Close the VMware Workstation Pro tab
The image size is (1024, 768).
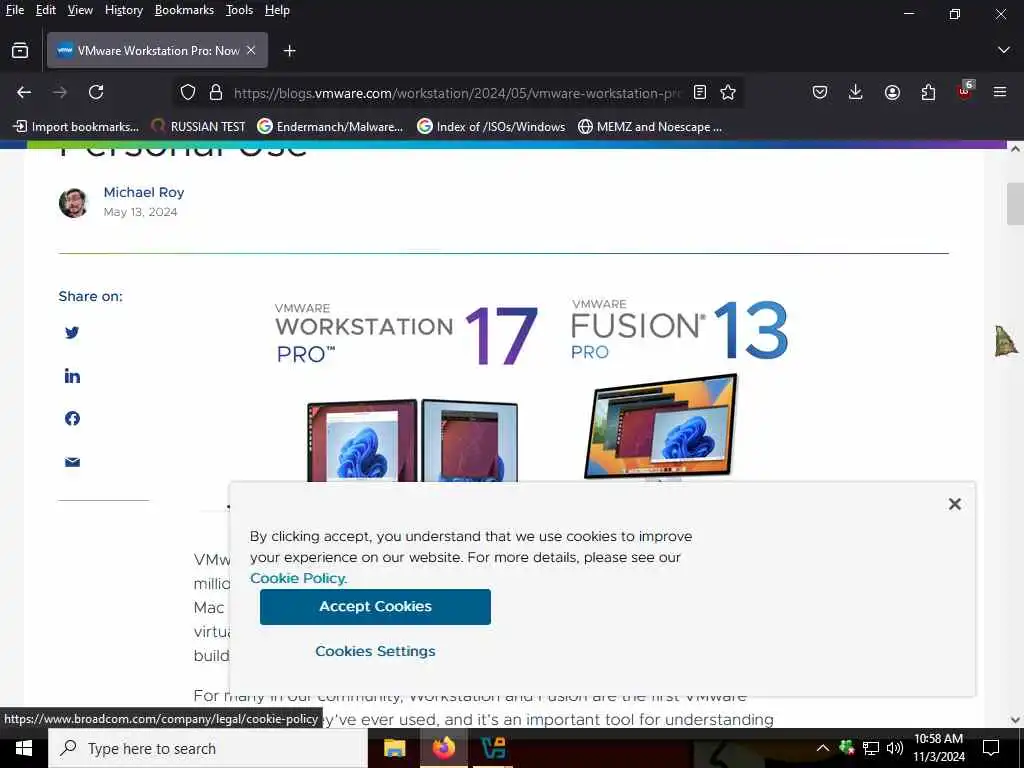[251, 50]
